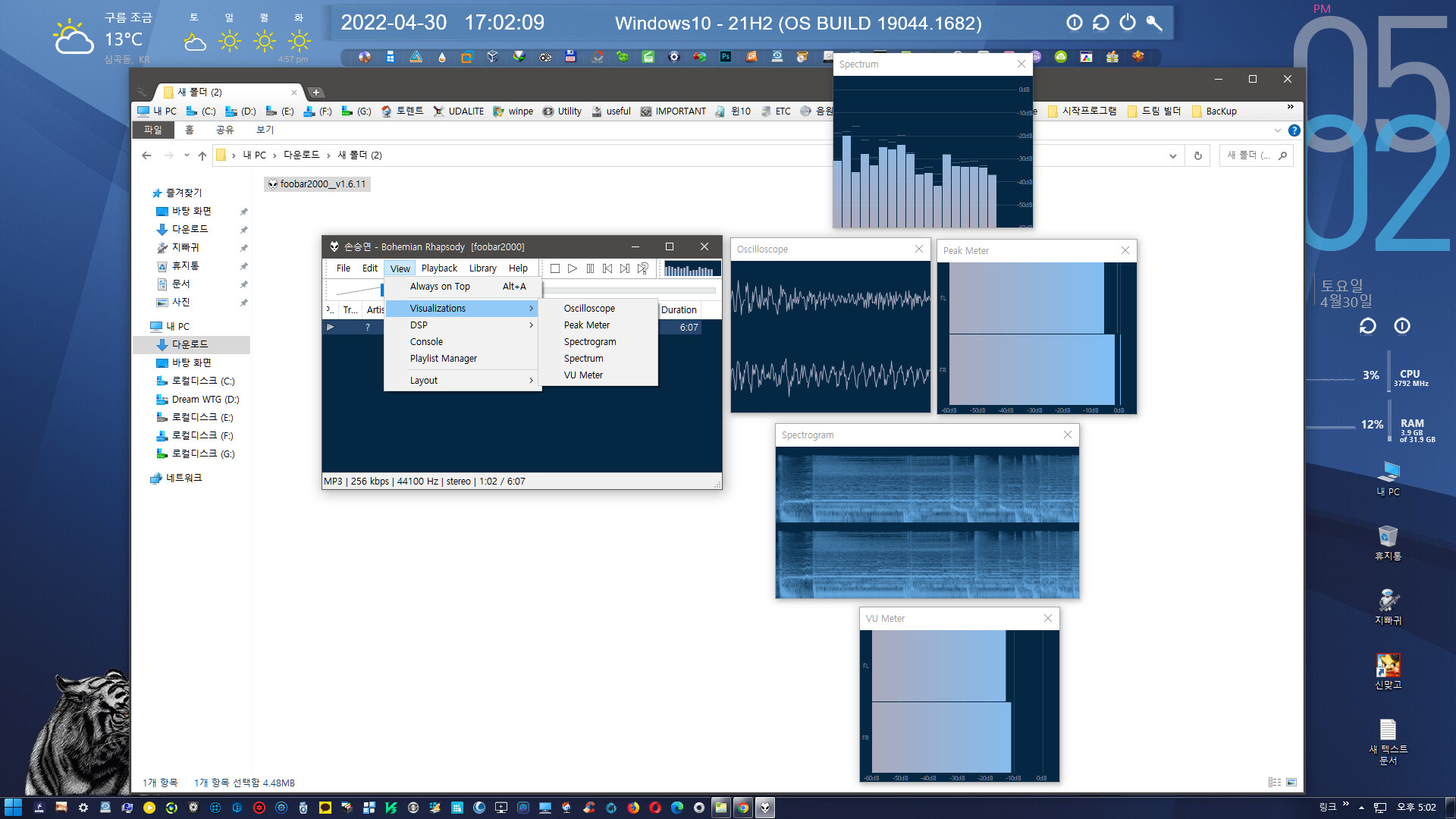This screenshot has height=819, width=1456.
Task: Expand the Explorer address bar history dropdown
Action: click(x=1173, y=155)
